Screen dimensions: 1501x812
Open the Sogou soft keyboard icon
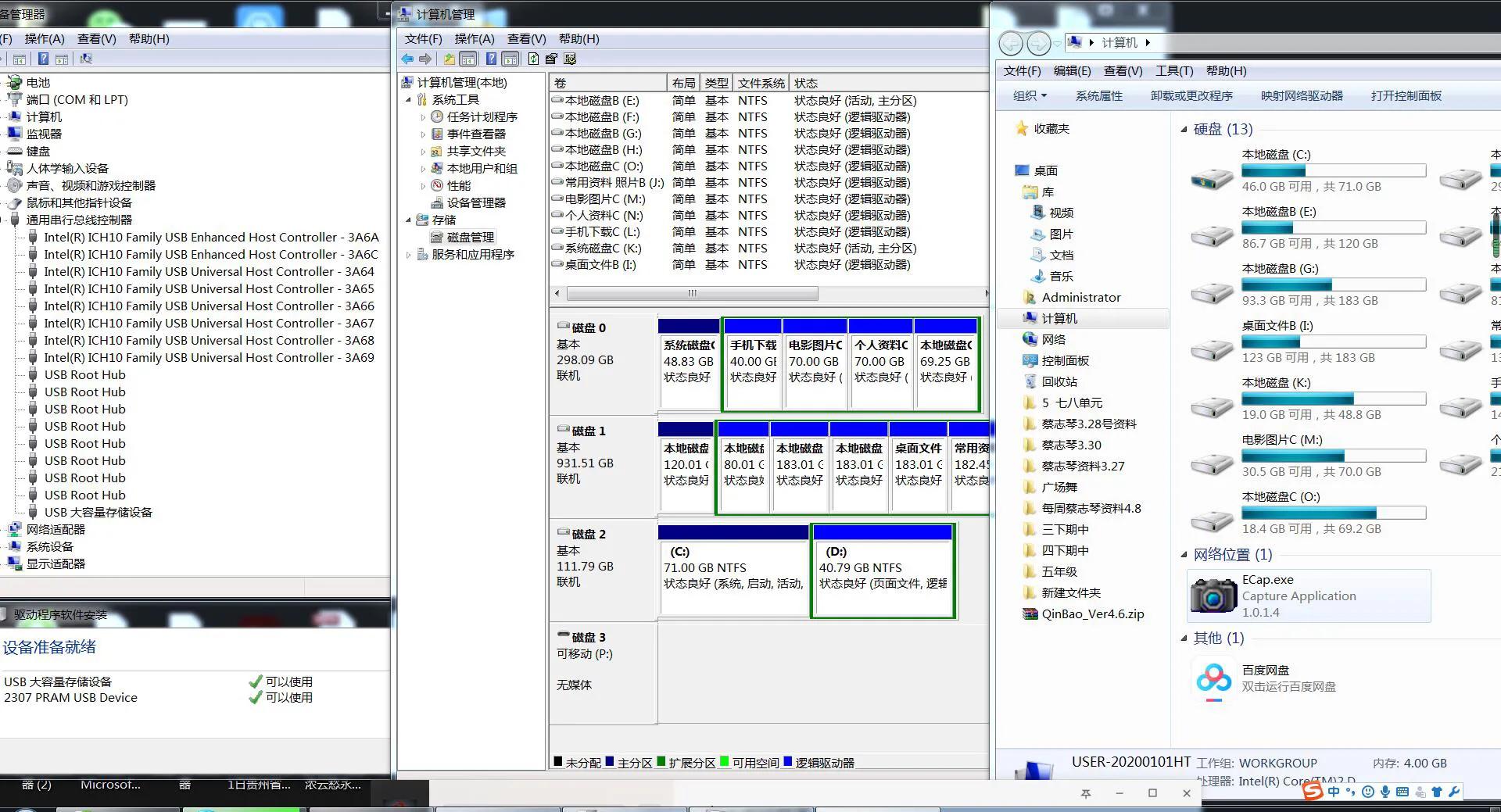pyautogui.click(x=1402, y=792)
